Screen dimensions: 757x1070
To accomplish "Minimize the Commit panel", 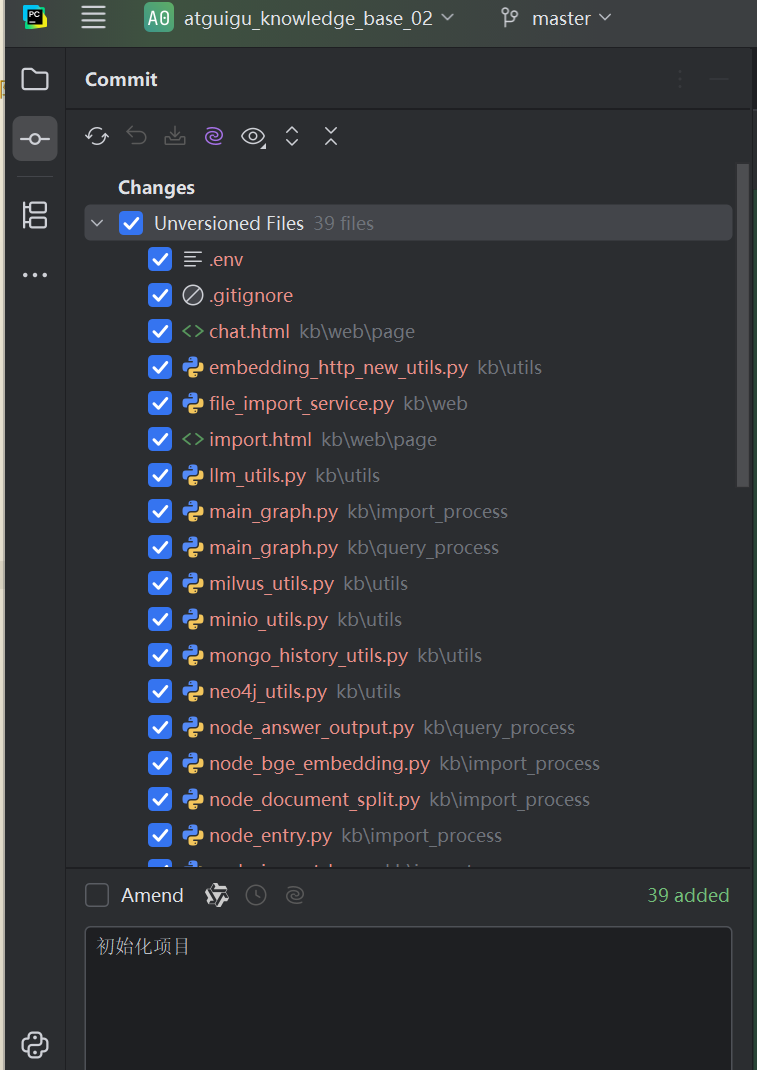I will pos(719,79).
